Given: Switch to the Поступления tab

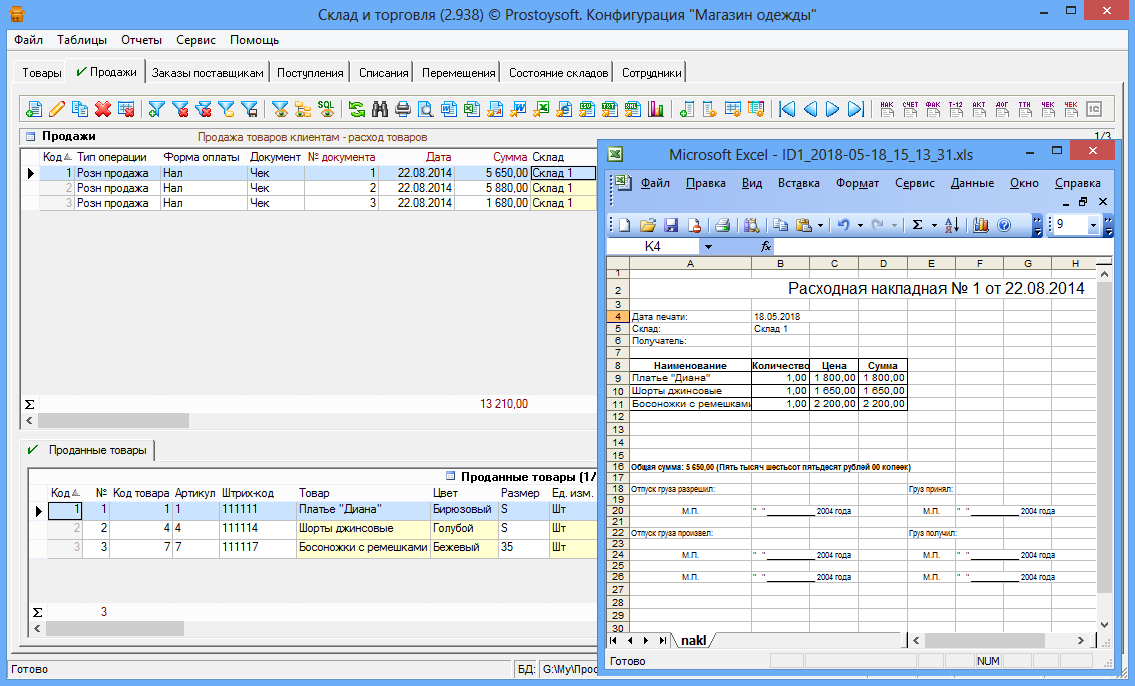Looking at the screenshot, I should coord(310,72).
